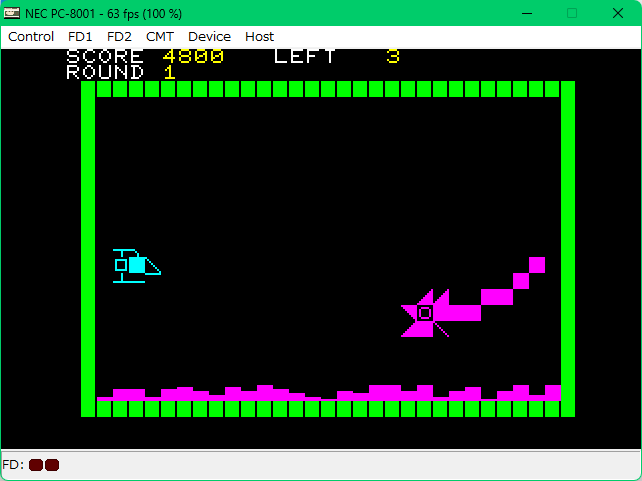Click the second FD drive access indicator
Image resolution: width=642 pixels, height=481 pixels.
52,465
